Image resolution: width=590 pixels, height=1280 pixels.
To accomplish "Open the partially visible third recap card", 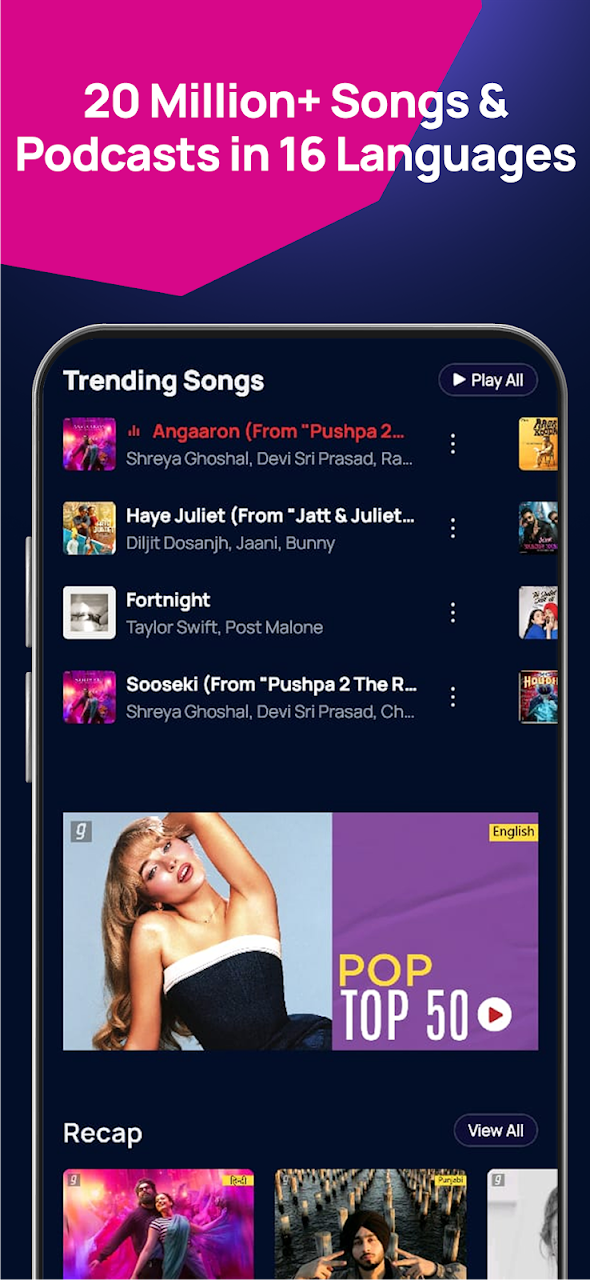I will [x=522, y=1224].
